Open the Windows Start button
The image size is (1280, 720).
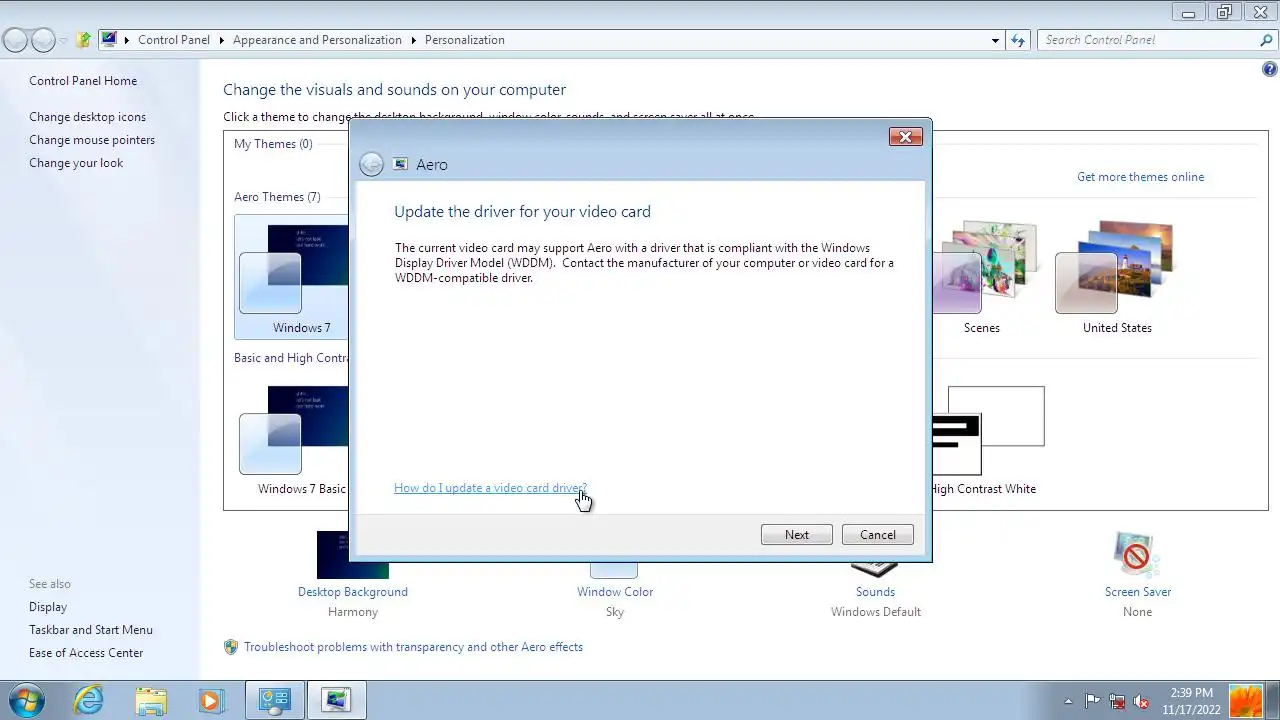(25, 699)
